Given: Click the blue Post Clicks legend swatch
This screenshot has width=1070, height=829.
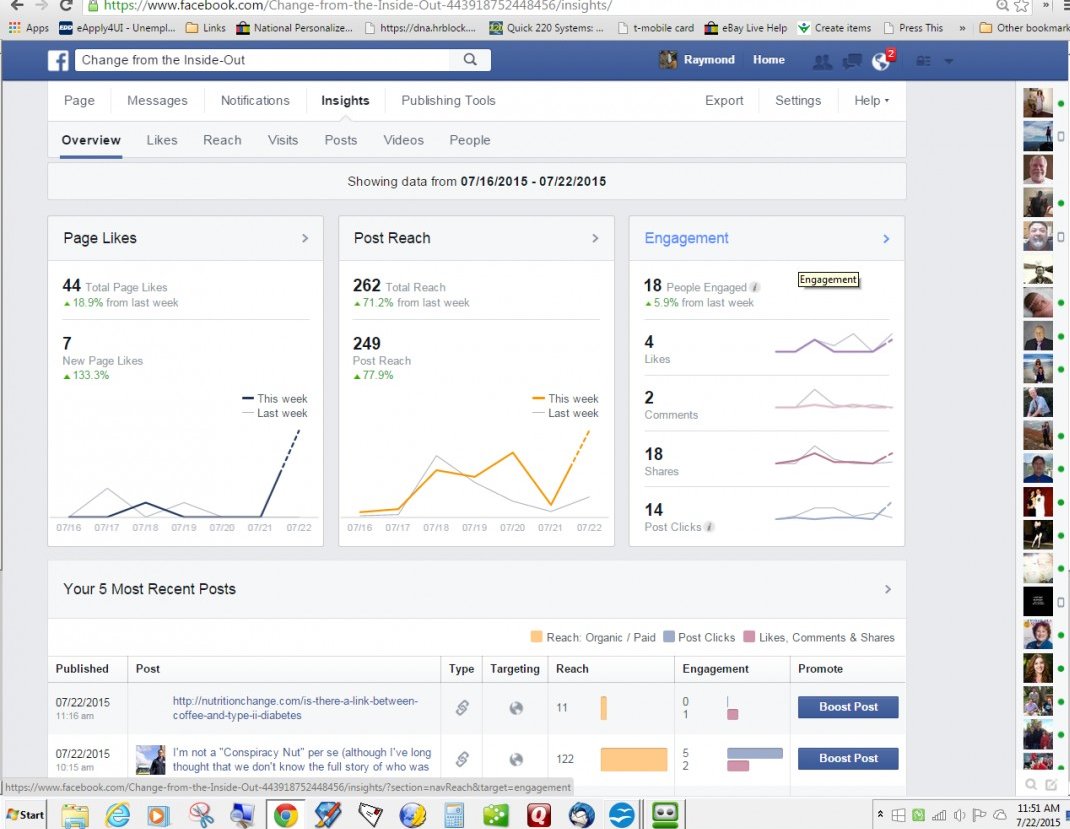Looking at the screenshot, I should 669,637.
